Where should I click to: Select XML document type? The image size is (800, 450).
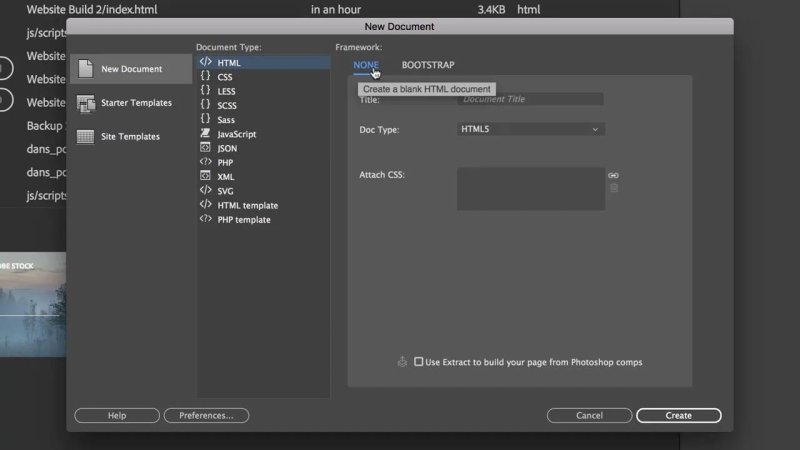coord(264,177)
